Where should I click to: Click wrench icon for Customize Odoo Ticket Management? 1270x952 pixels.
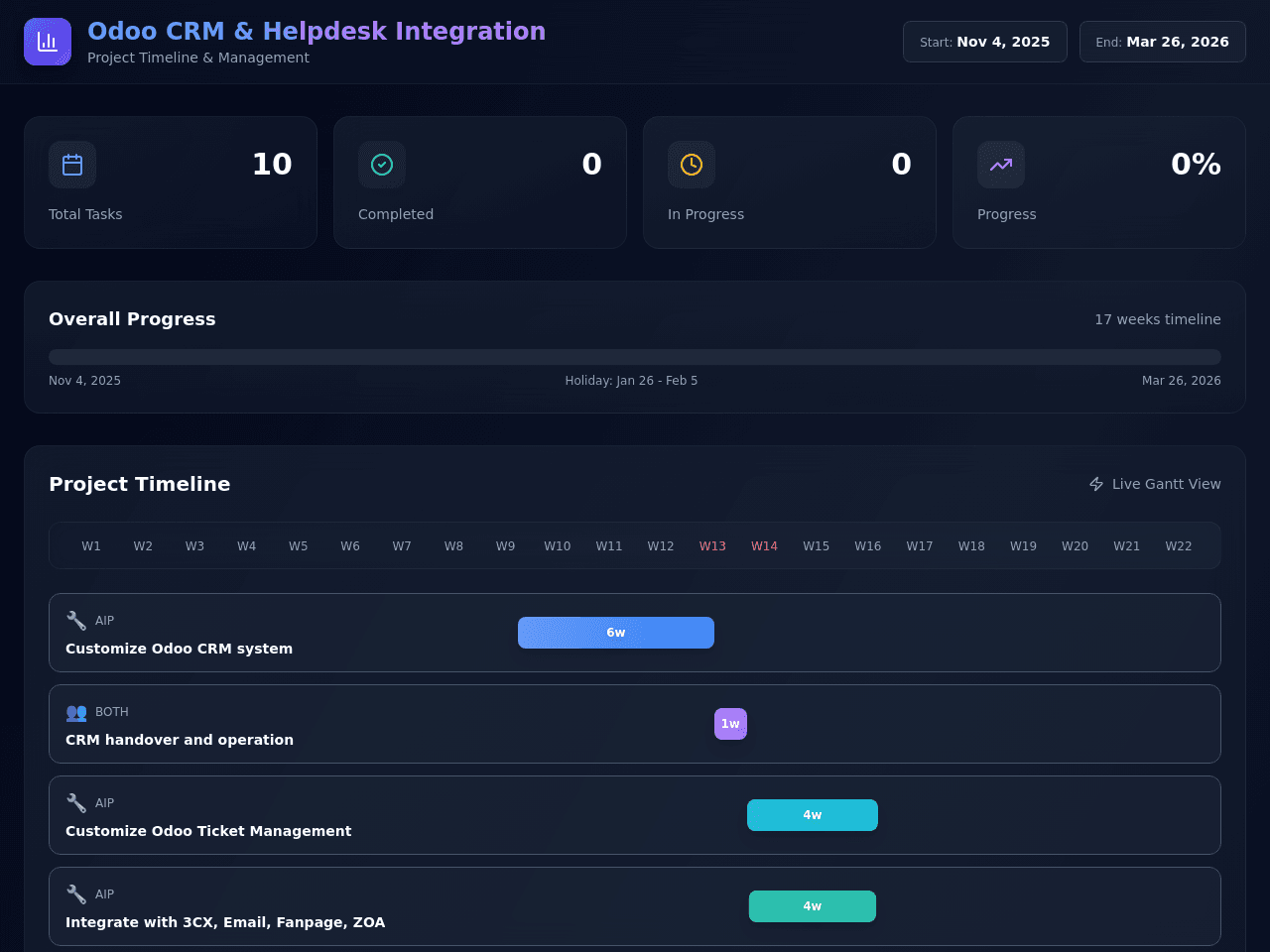(x=76, y=803)
